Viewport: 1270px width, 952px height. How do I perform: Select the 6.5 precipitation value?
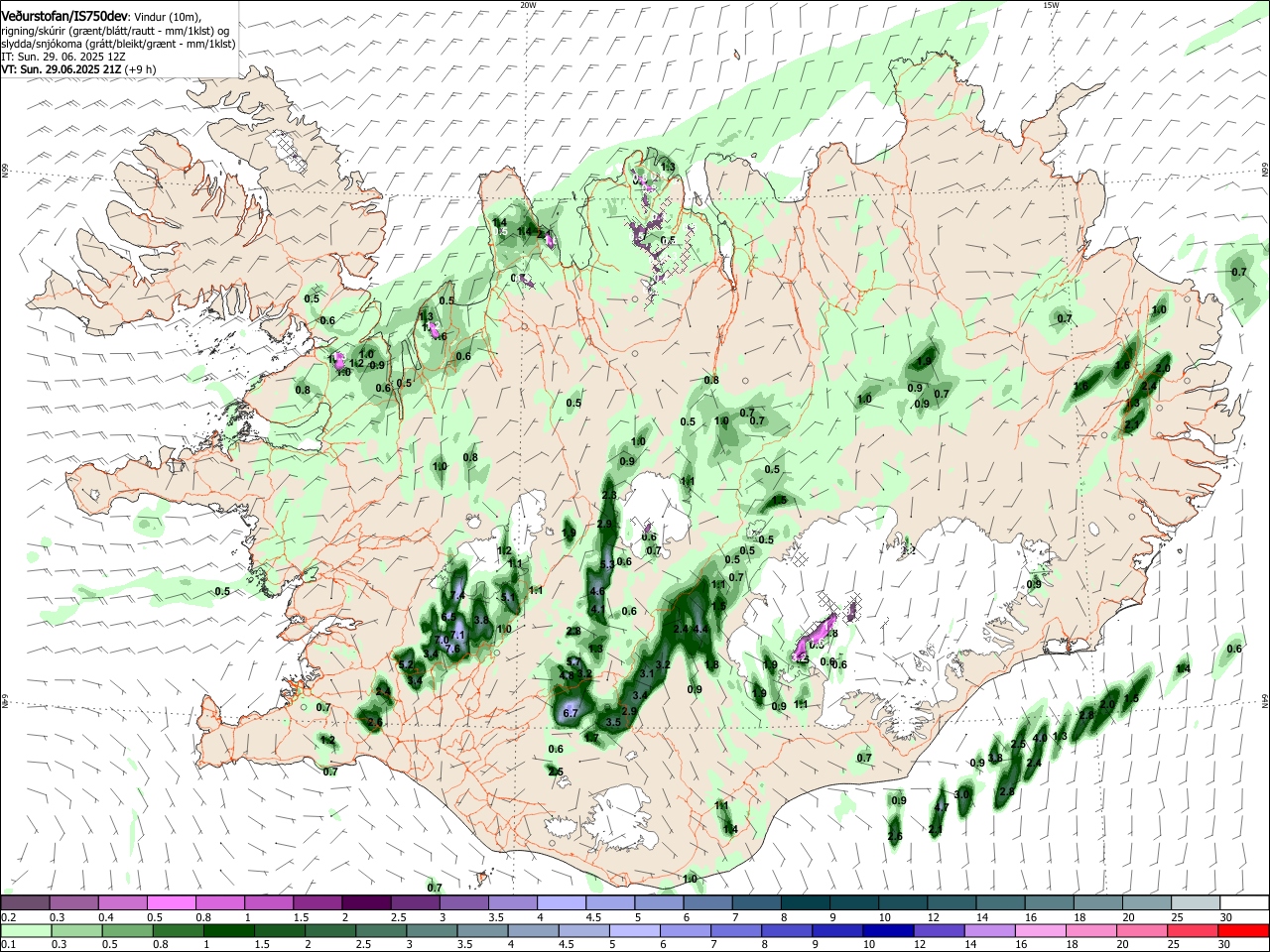pyautogui.click(x=448, y=616)
